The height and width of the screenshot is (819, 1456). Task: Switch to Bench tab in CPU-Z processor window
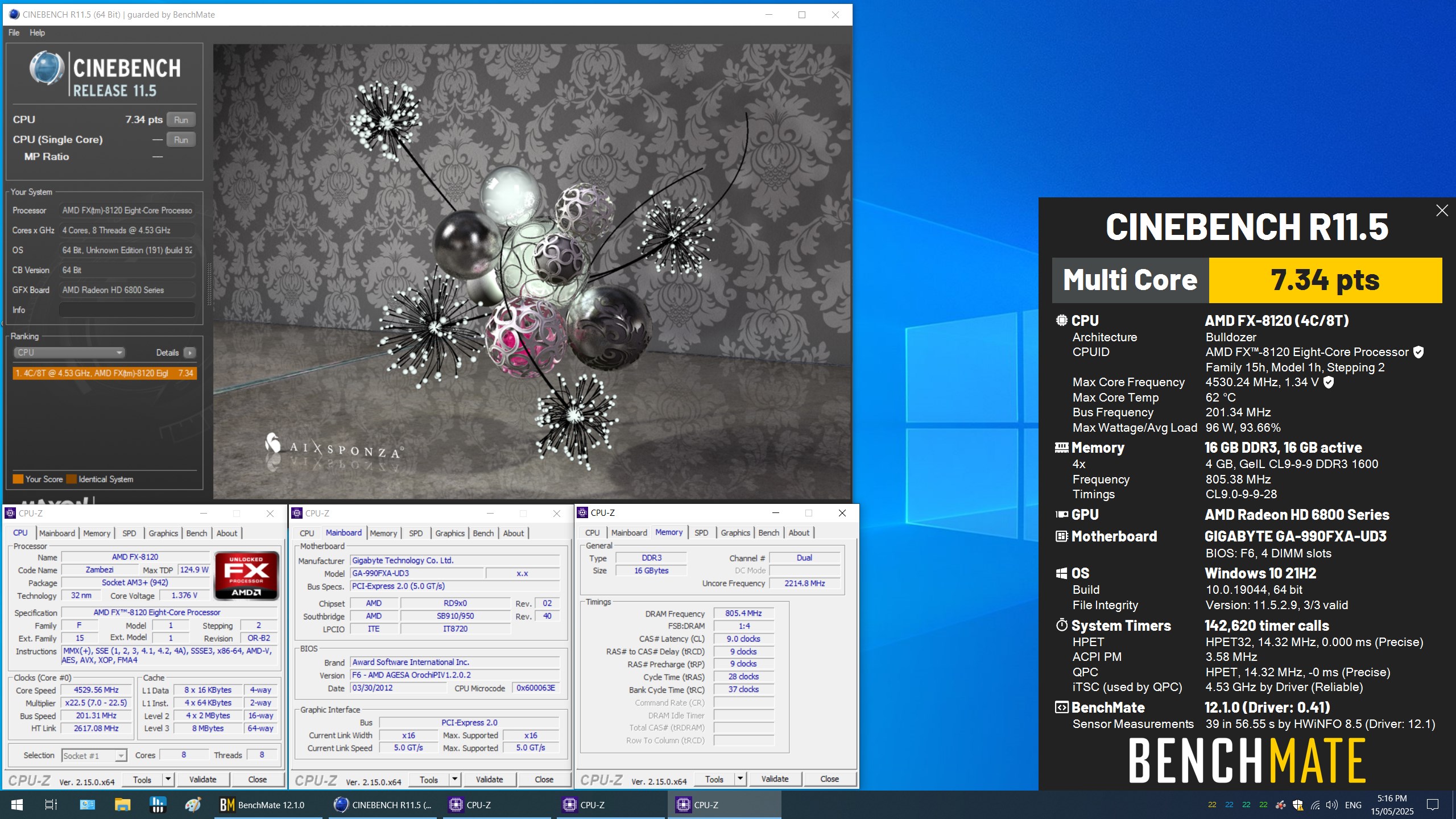click(x=197, y=533)
